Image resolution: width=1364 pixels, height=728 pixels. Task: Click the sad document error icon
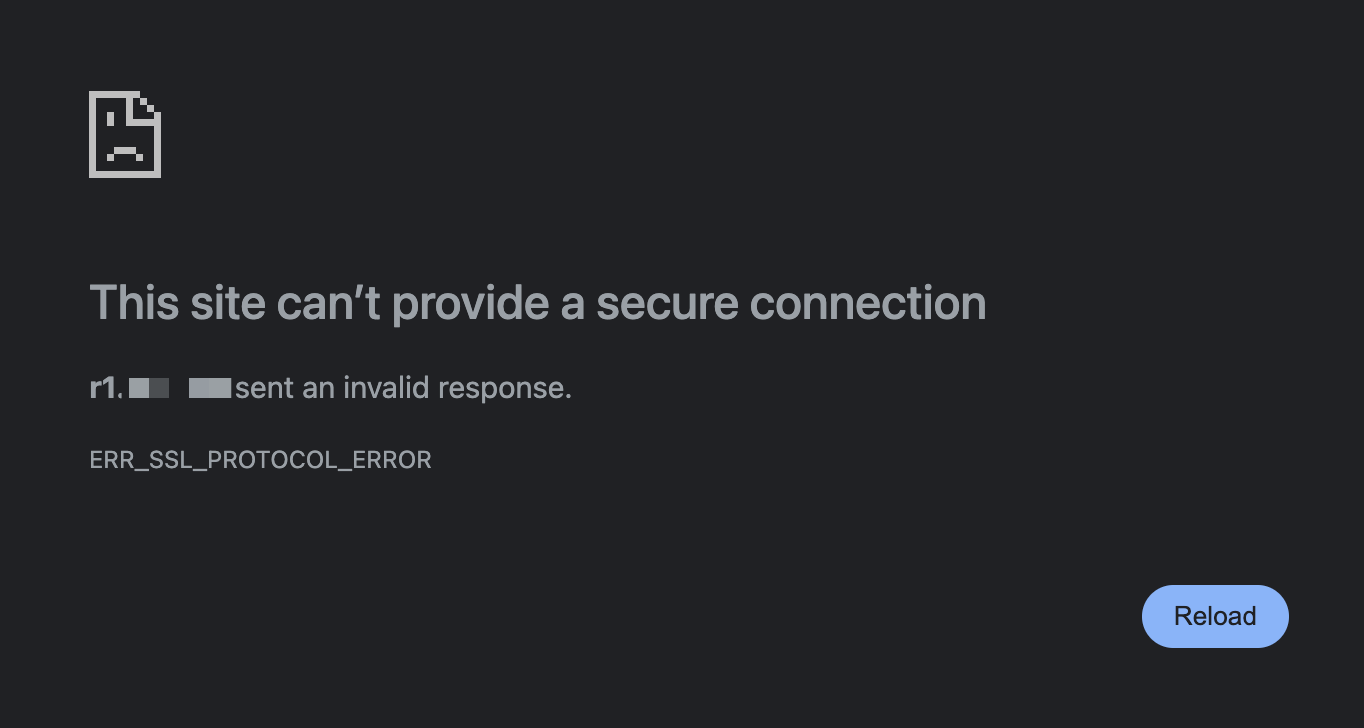click(125, 134)
